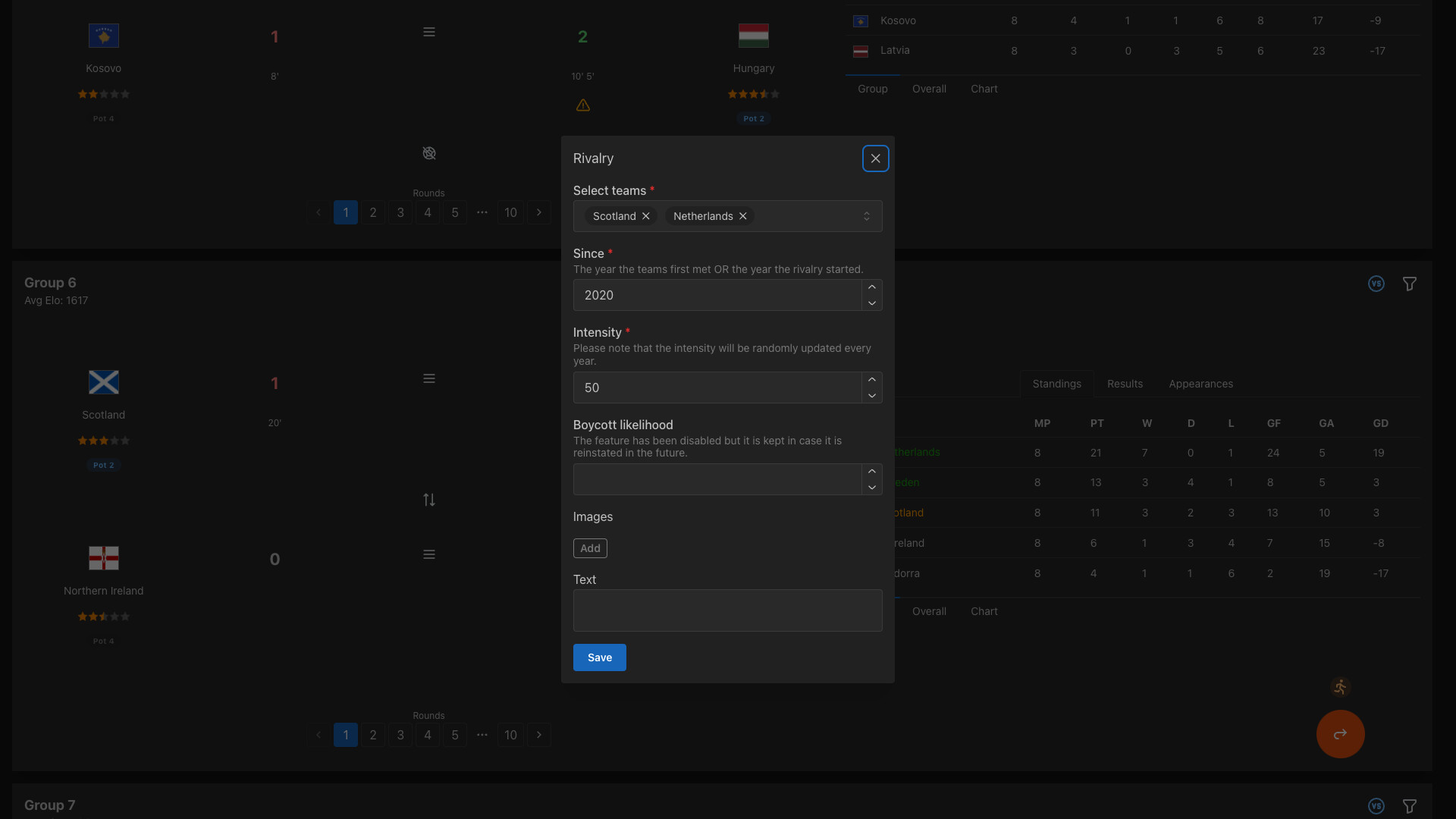1456x819 pixels.
Task: Click Add under Images
Action: point(590,548)
